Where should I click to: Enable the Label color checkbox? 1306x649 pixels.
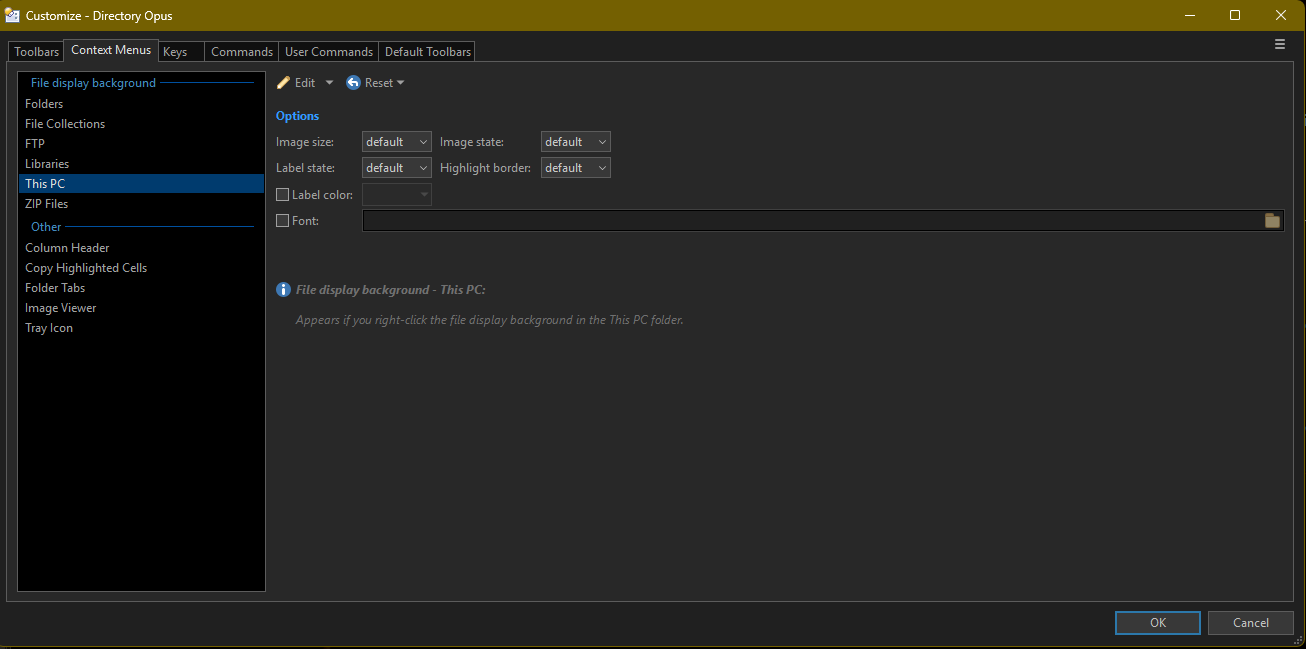pos(283,195)
